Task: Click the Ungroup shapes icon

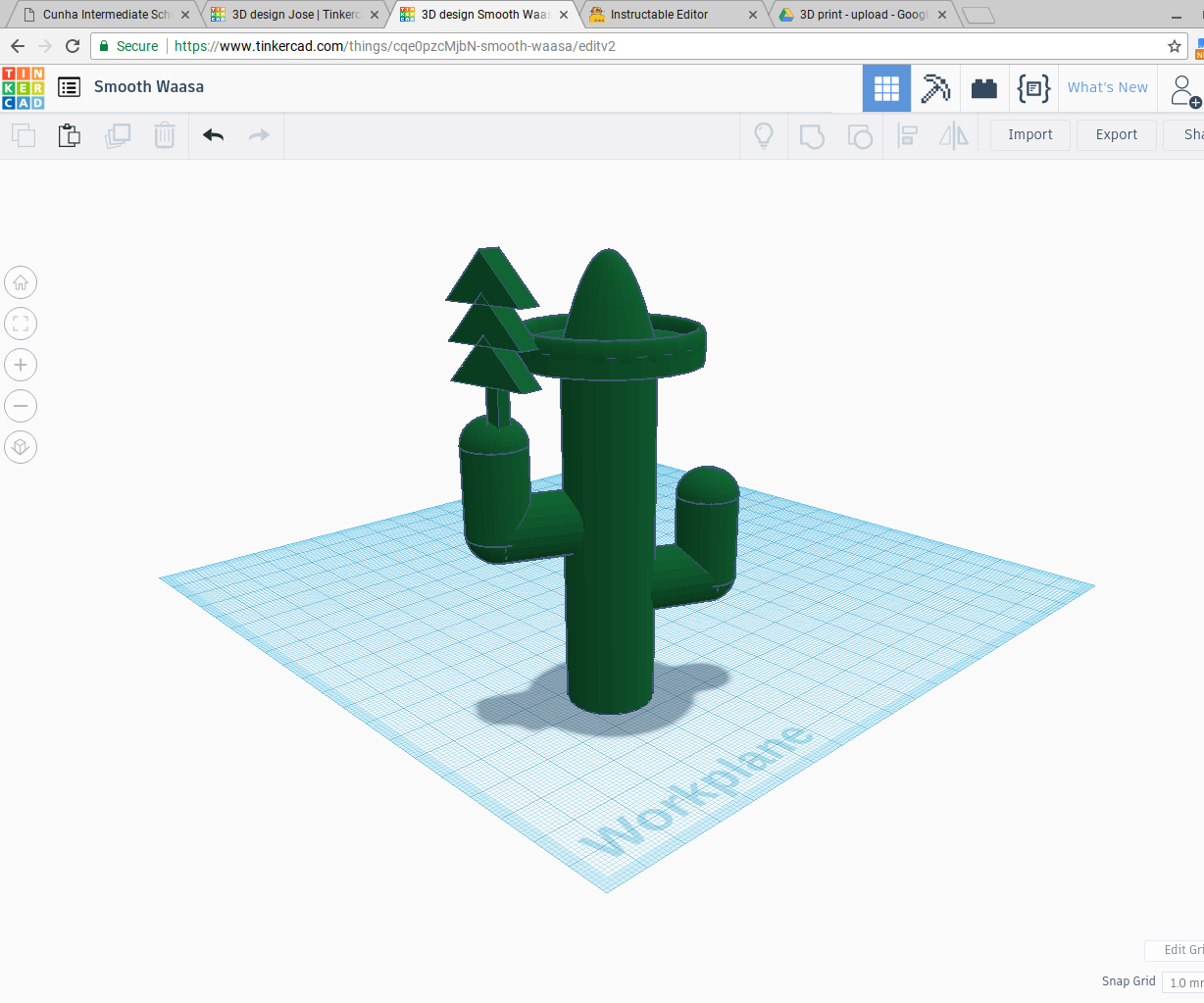Action: coord(860,135)
